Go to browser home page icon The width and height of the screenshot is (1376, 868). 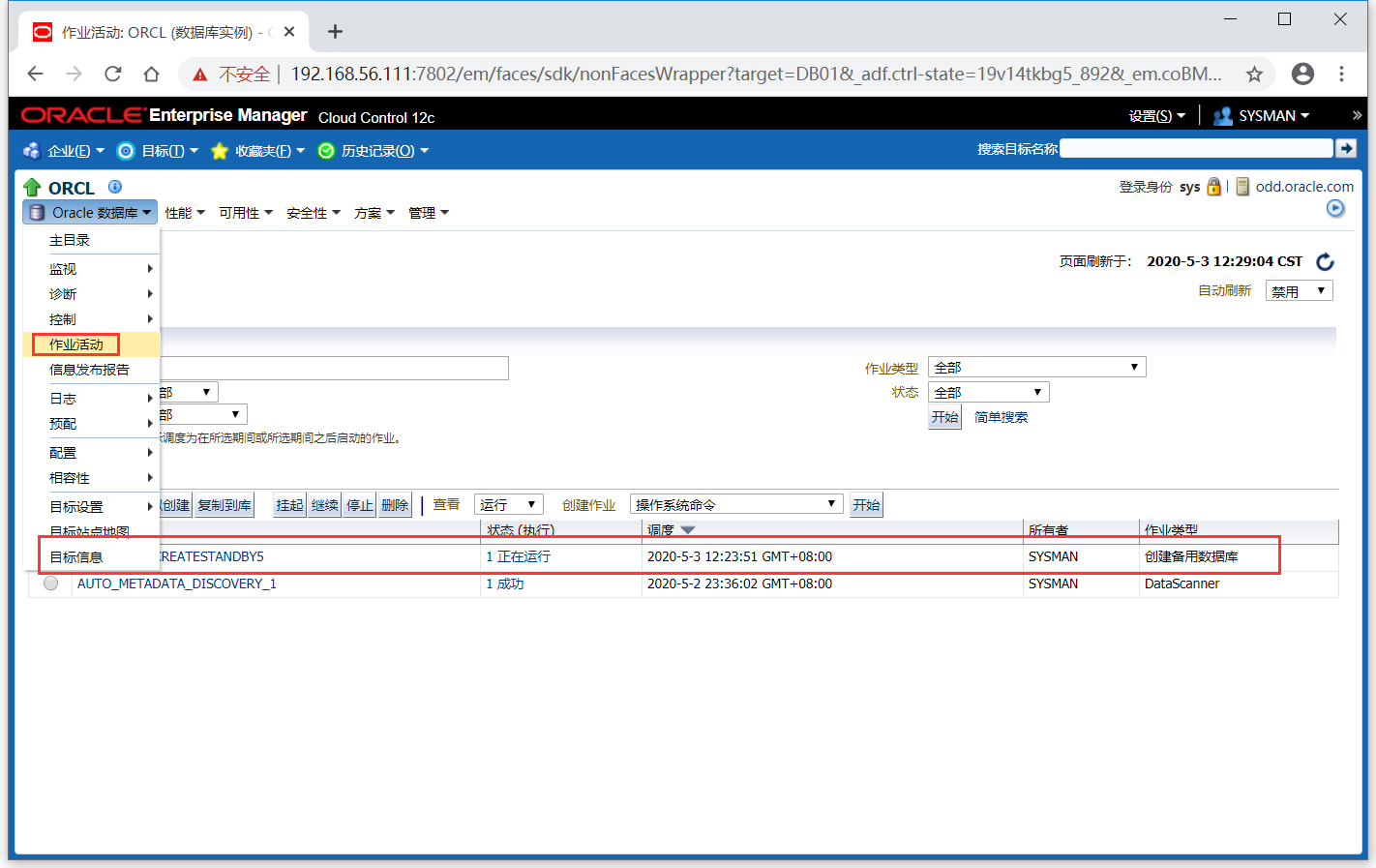(151, 74)
